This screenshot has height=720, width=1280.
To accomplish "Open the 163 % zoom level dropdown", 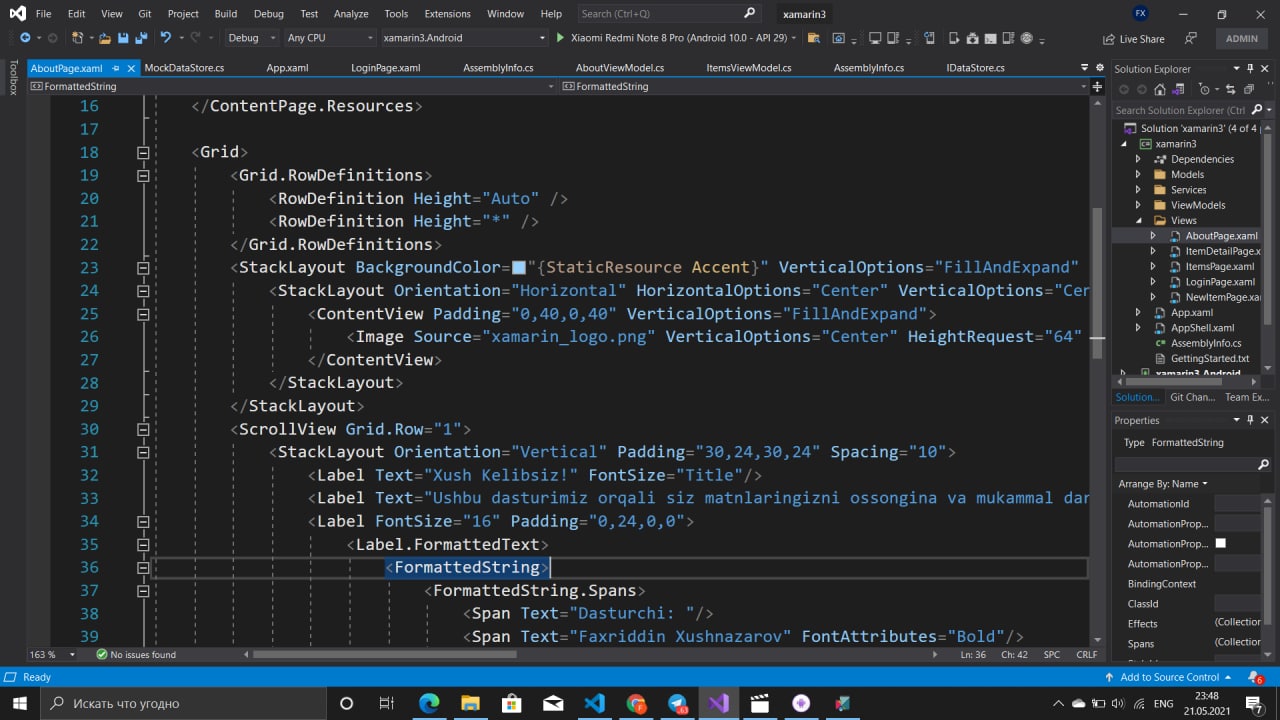I will point(53,654).
